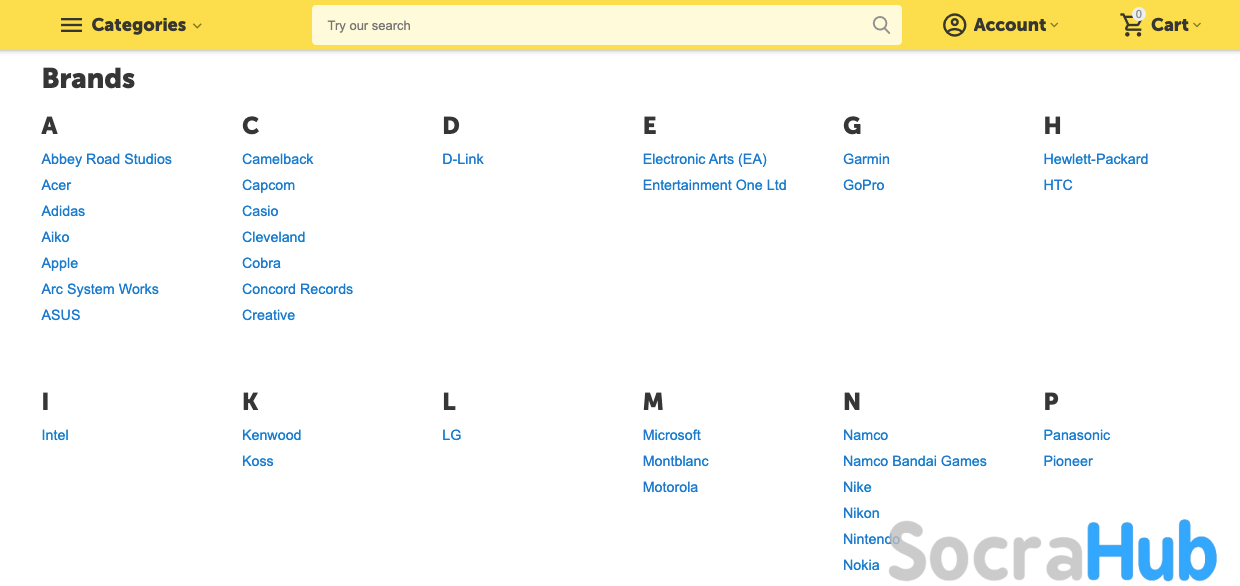Click the Account user profile icon
Image resolution: width=1240 pixels, height=586 pixels.
pyautogui.click(x=955, y=25)
